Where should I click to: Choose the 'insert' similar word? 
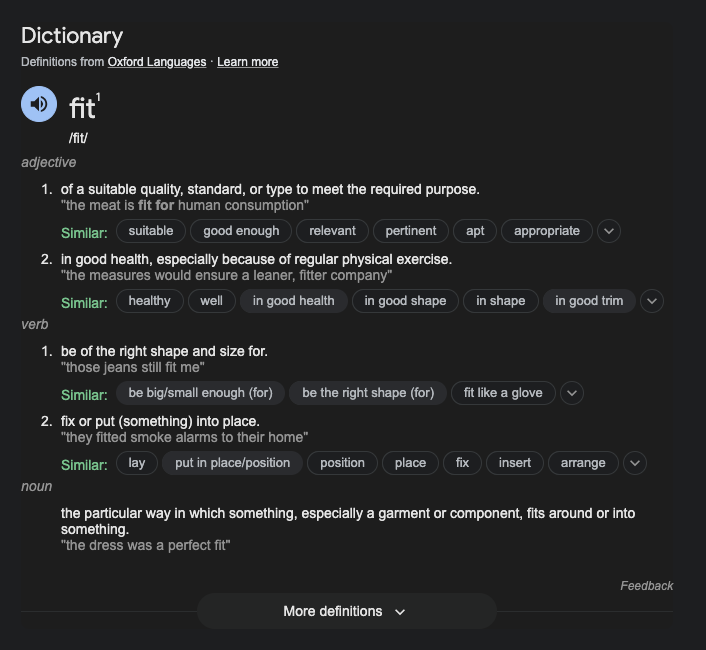tap(515, 463)
